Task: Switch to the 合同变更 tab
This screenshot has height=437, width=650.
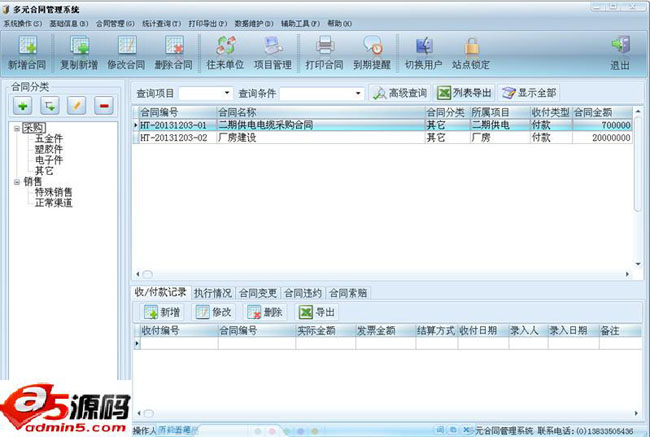Action: pos(258,293)
